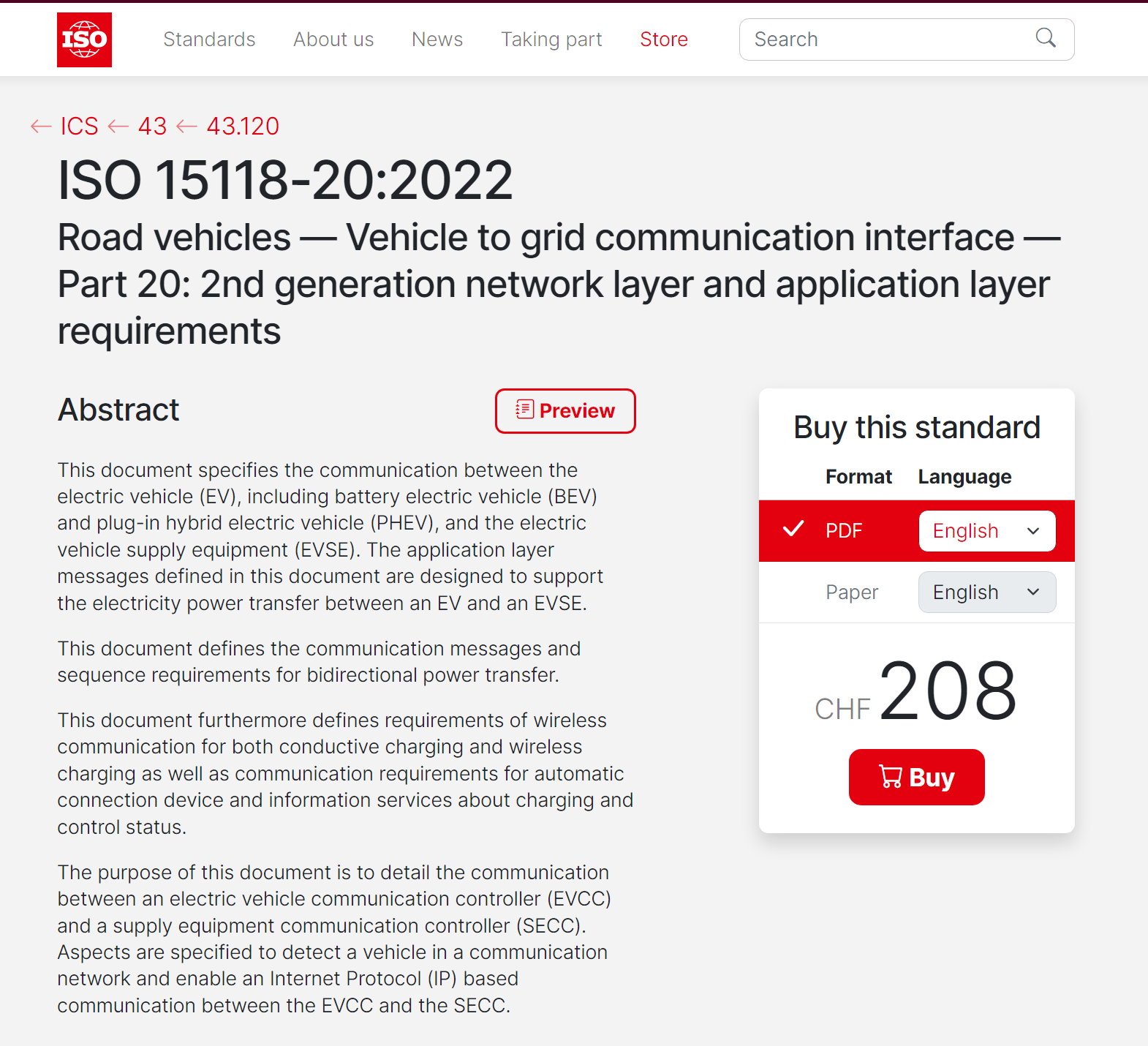This screenshot has width=1148, height=1046.
Task: Open the standard Preview
Action: pyautogui.click(x=565, y=411)
